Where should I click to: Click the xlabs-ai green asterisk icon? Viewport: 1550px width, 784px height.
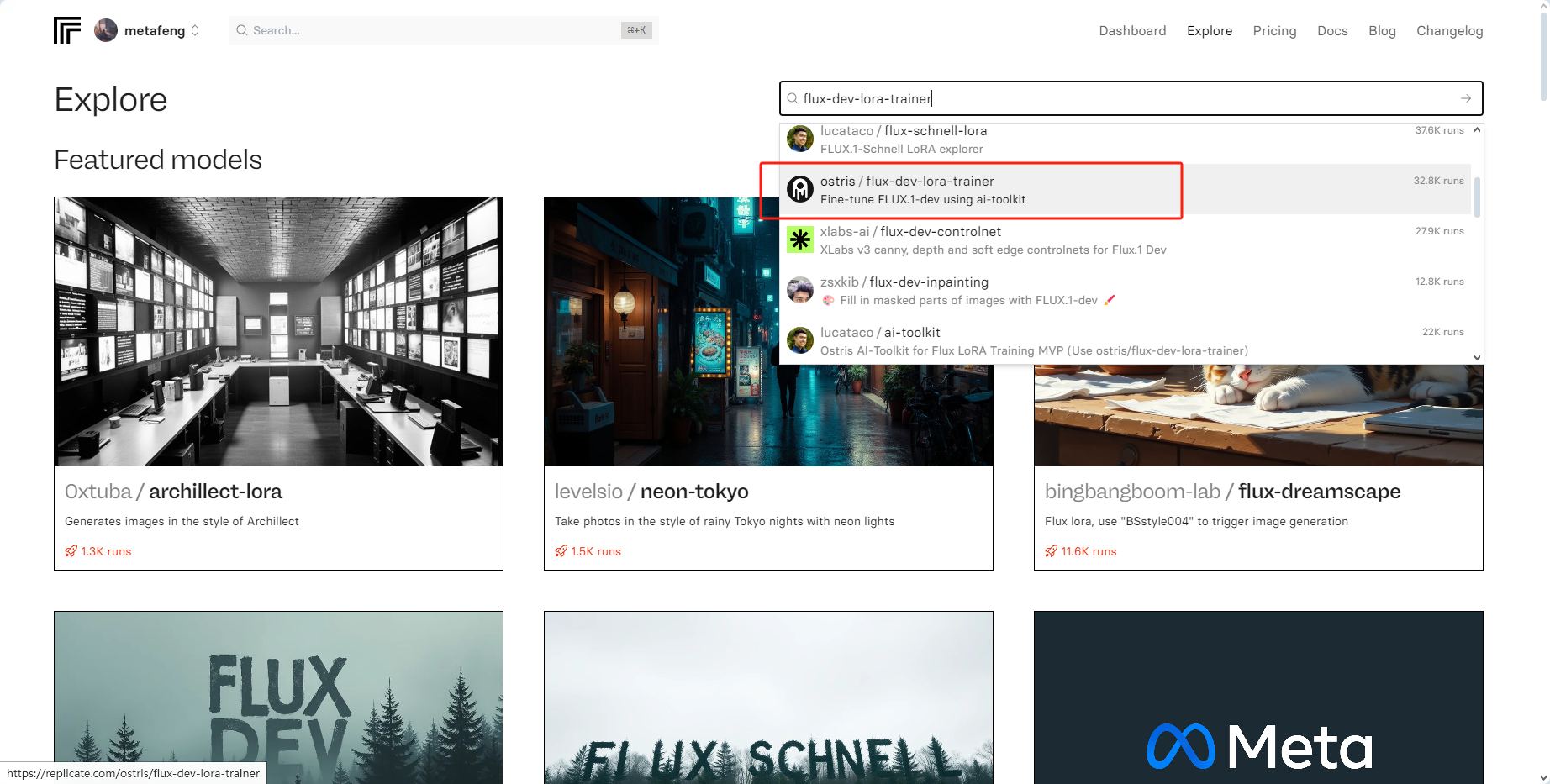point(800,239)
